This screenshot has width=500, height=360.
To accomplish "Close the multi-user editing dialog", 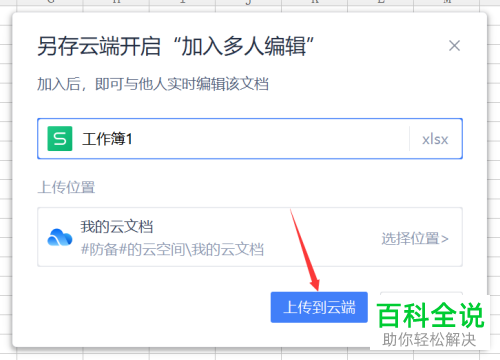I will click(x=454, y=46).
